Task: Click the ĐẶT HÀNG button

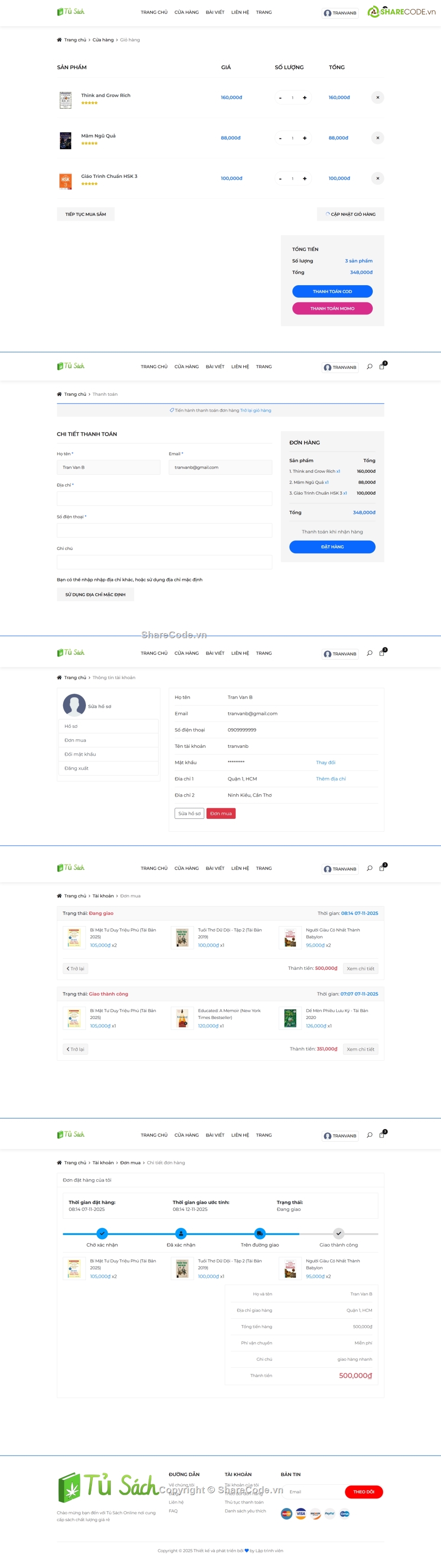Action: pos(332,547)
